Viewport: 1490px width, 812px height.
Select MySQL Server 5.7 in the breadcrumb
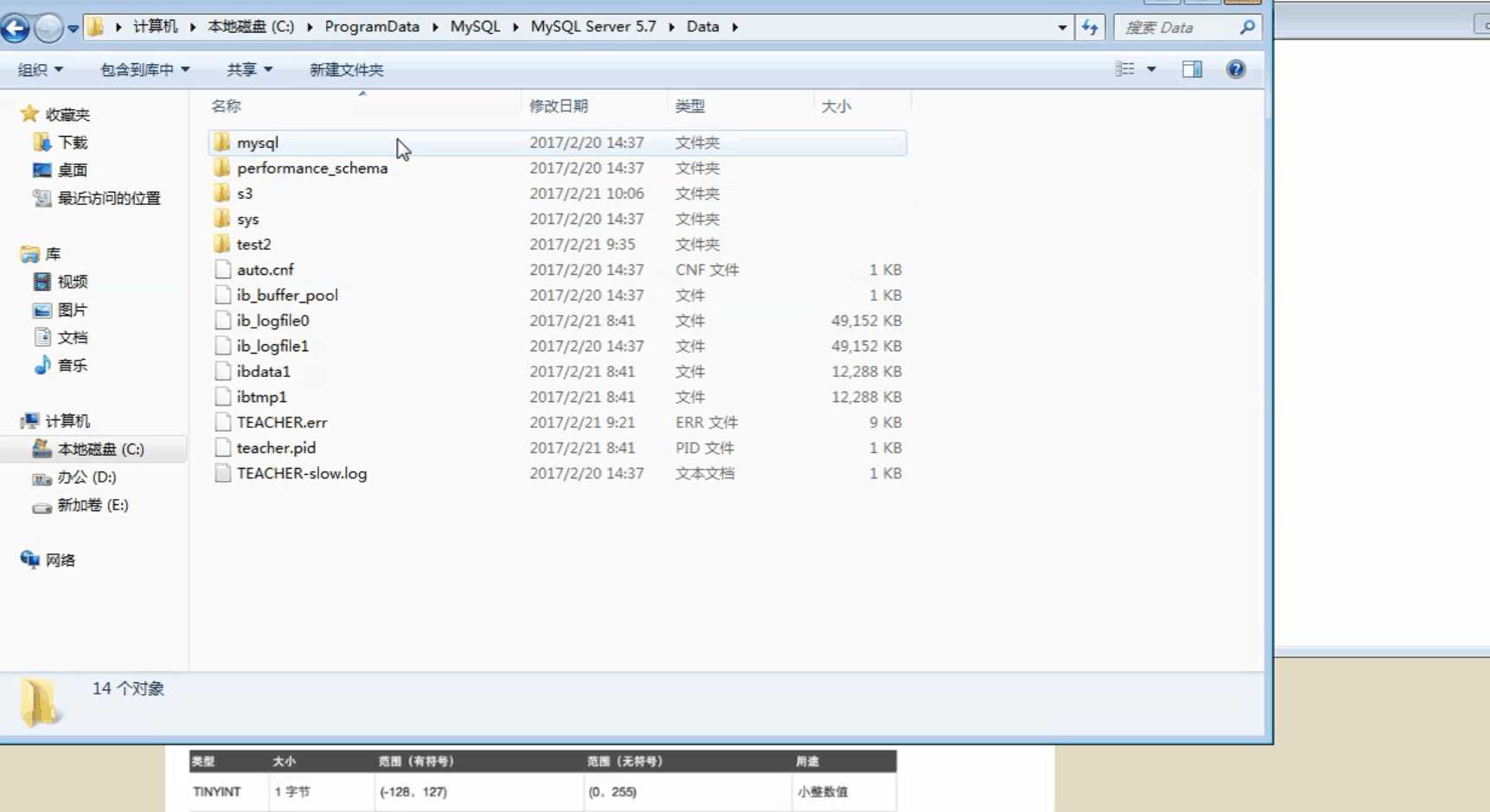tap(593, 27)
